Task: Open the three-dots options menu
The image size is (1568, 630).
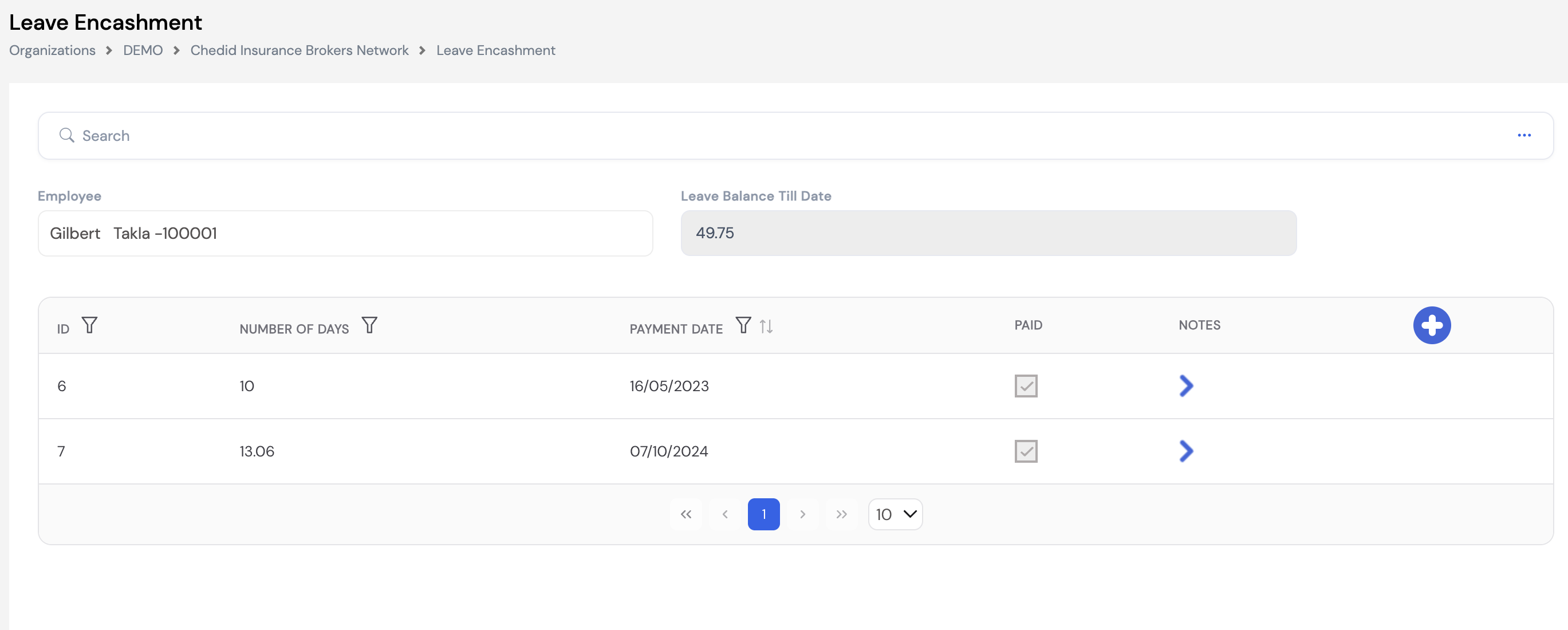Action: tap(1523, 135)
